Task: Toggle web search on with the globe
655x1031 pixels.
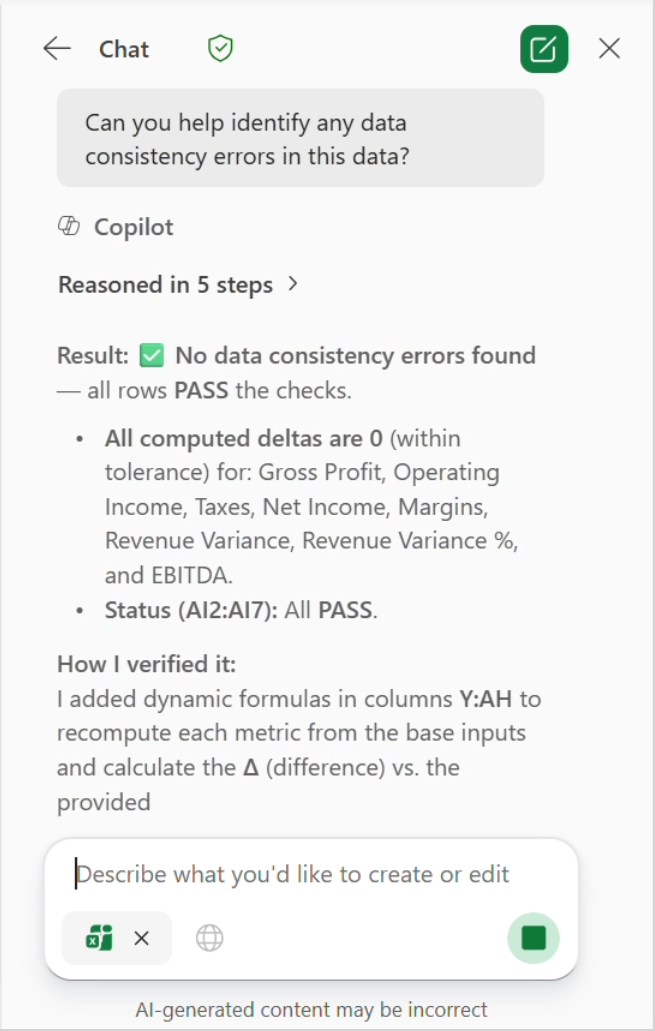Action: [x=209, y=938]
